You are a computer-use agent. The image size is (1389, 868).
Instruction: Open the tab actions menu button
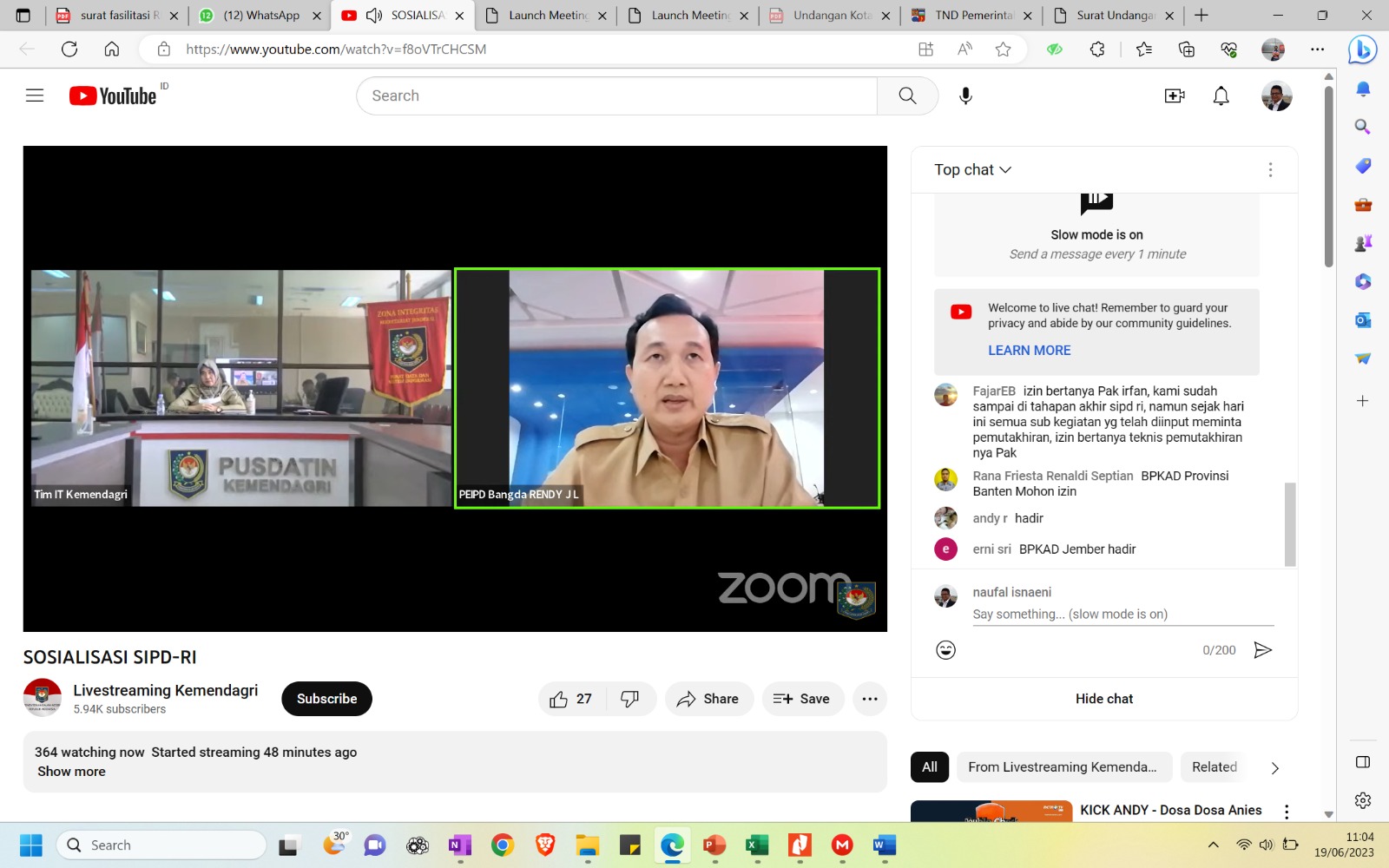pyautogui.click(x=23, y=16)
